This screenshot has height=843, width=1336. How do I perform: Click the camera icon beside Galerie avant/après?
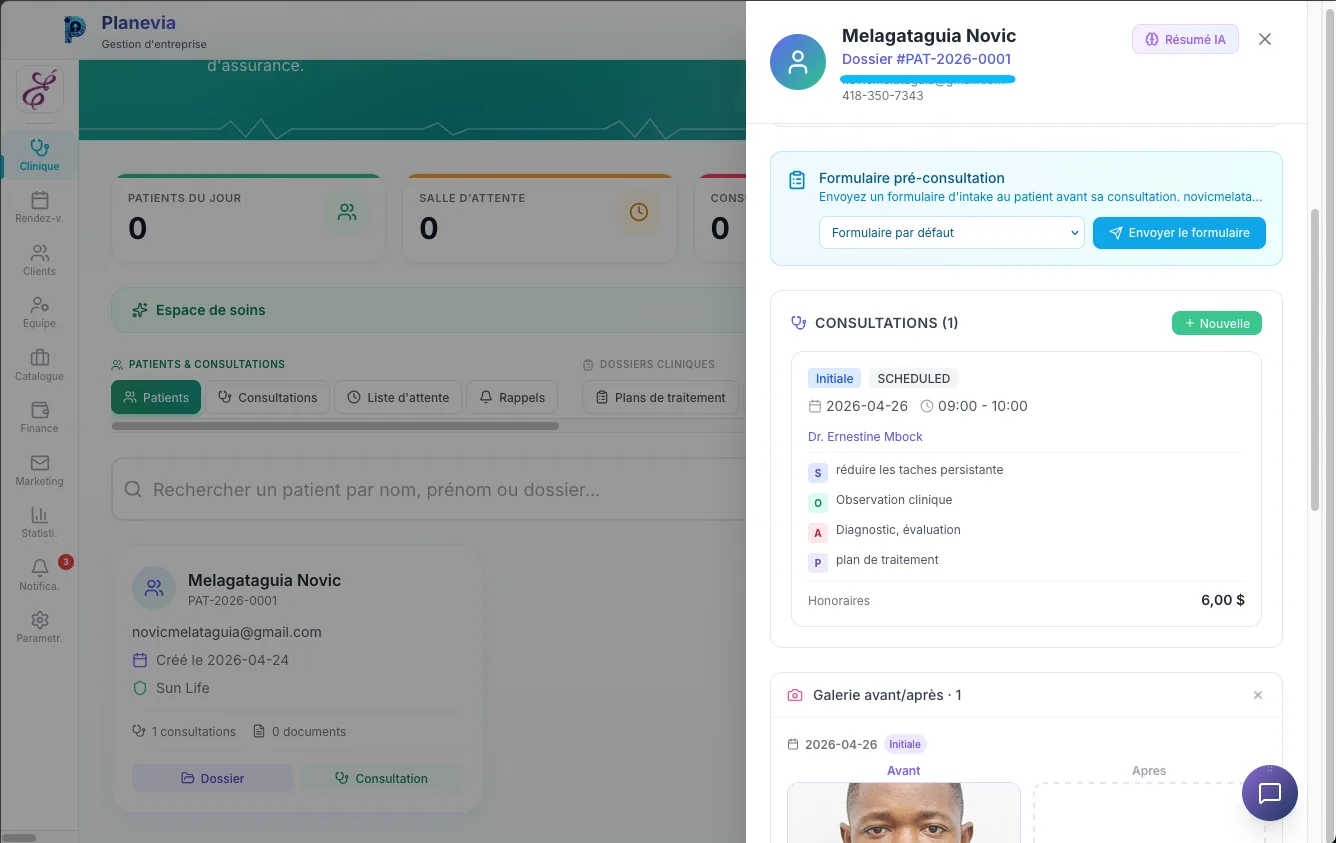click(795, 695)
